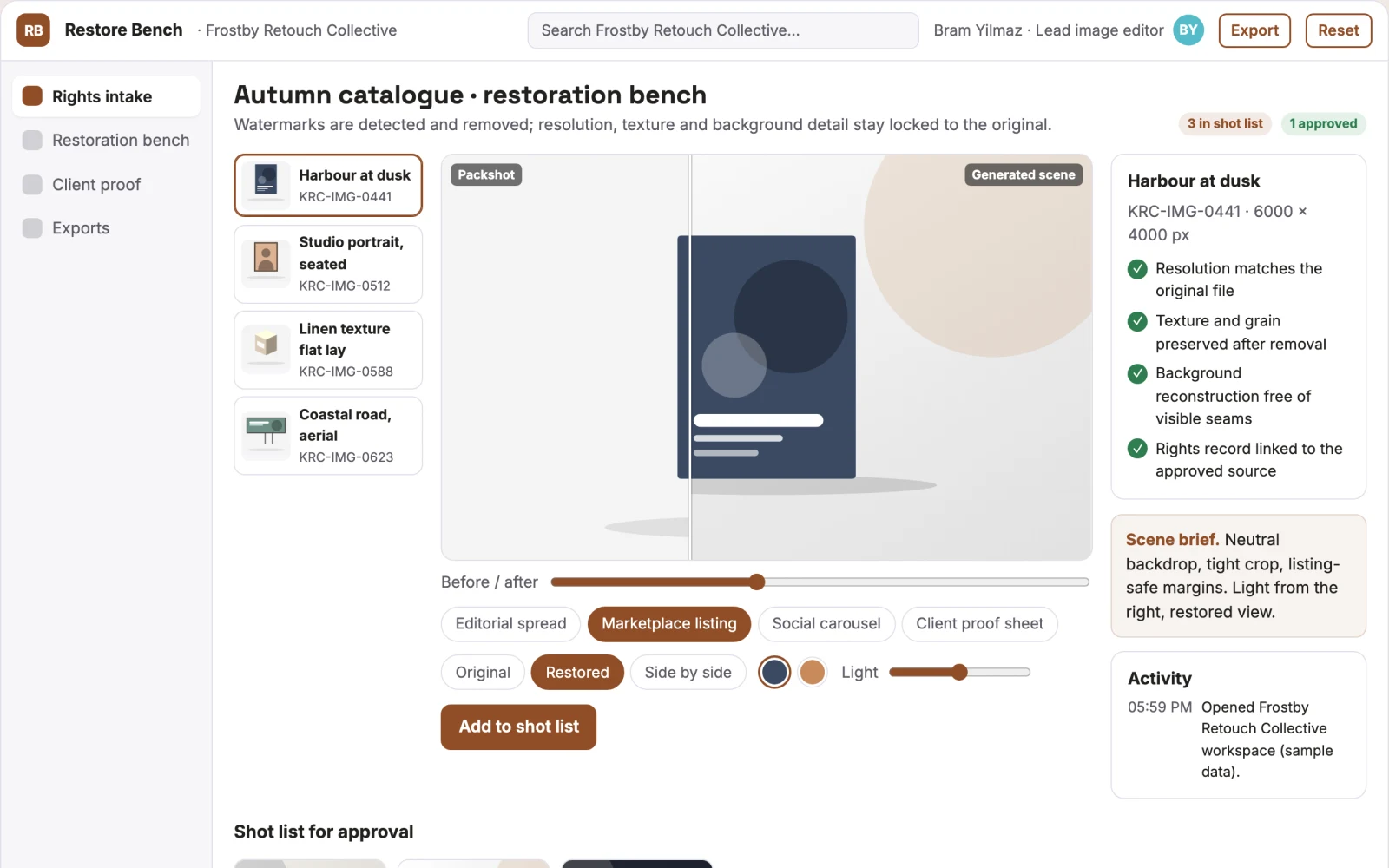Click Add to shot list button
Viewport: 1389px width, 868px height.
(x=518, y=727)
